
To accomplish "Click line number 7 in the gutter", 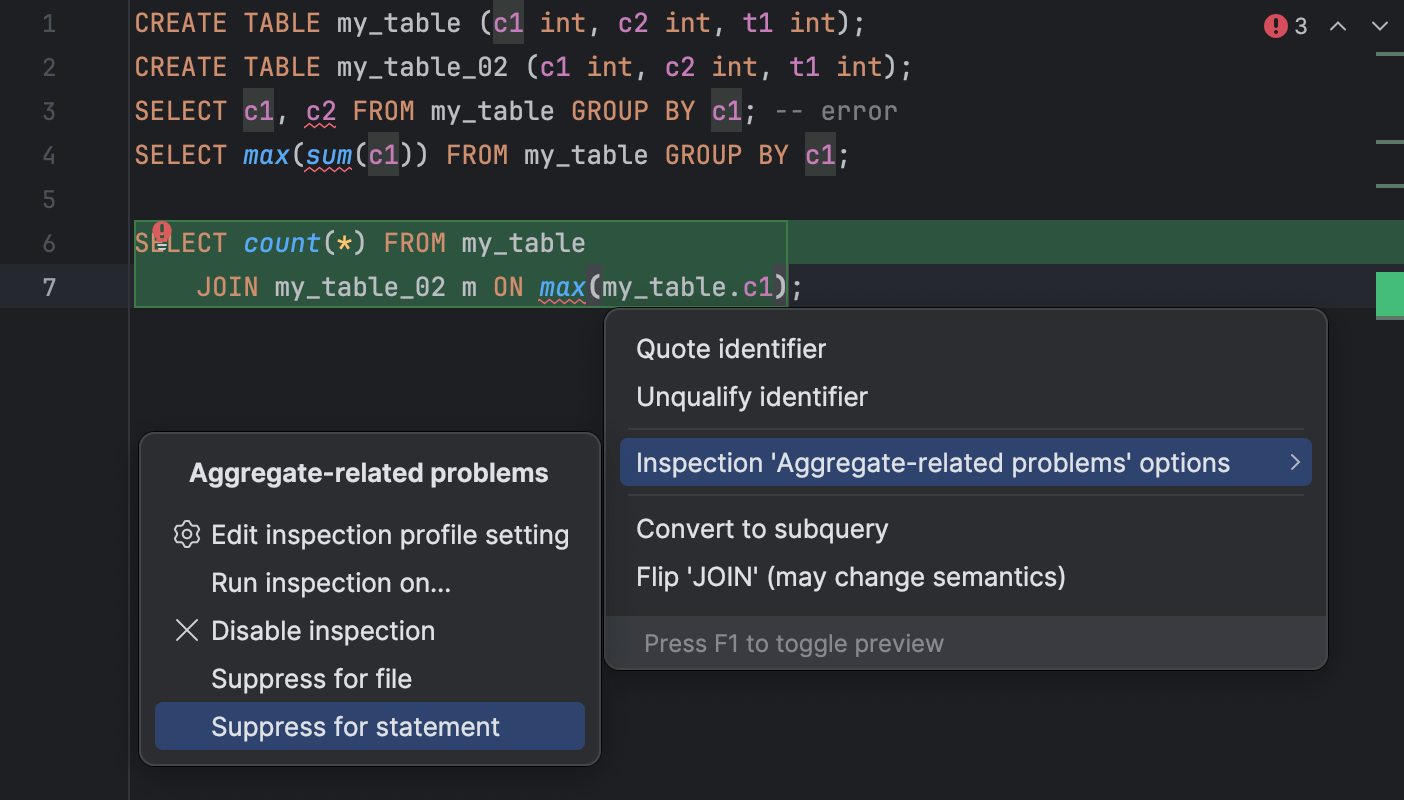I will (x=48, y=287).
